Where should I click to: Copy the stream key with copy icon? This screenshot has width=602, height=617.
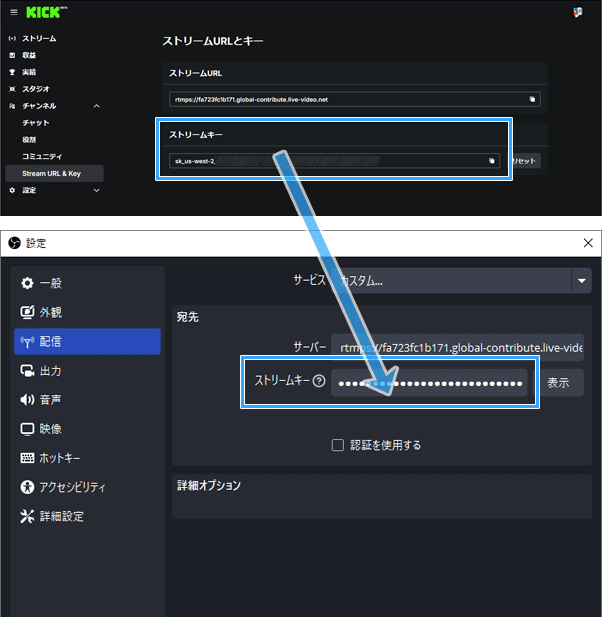(x=491, y=161)
